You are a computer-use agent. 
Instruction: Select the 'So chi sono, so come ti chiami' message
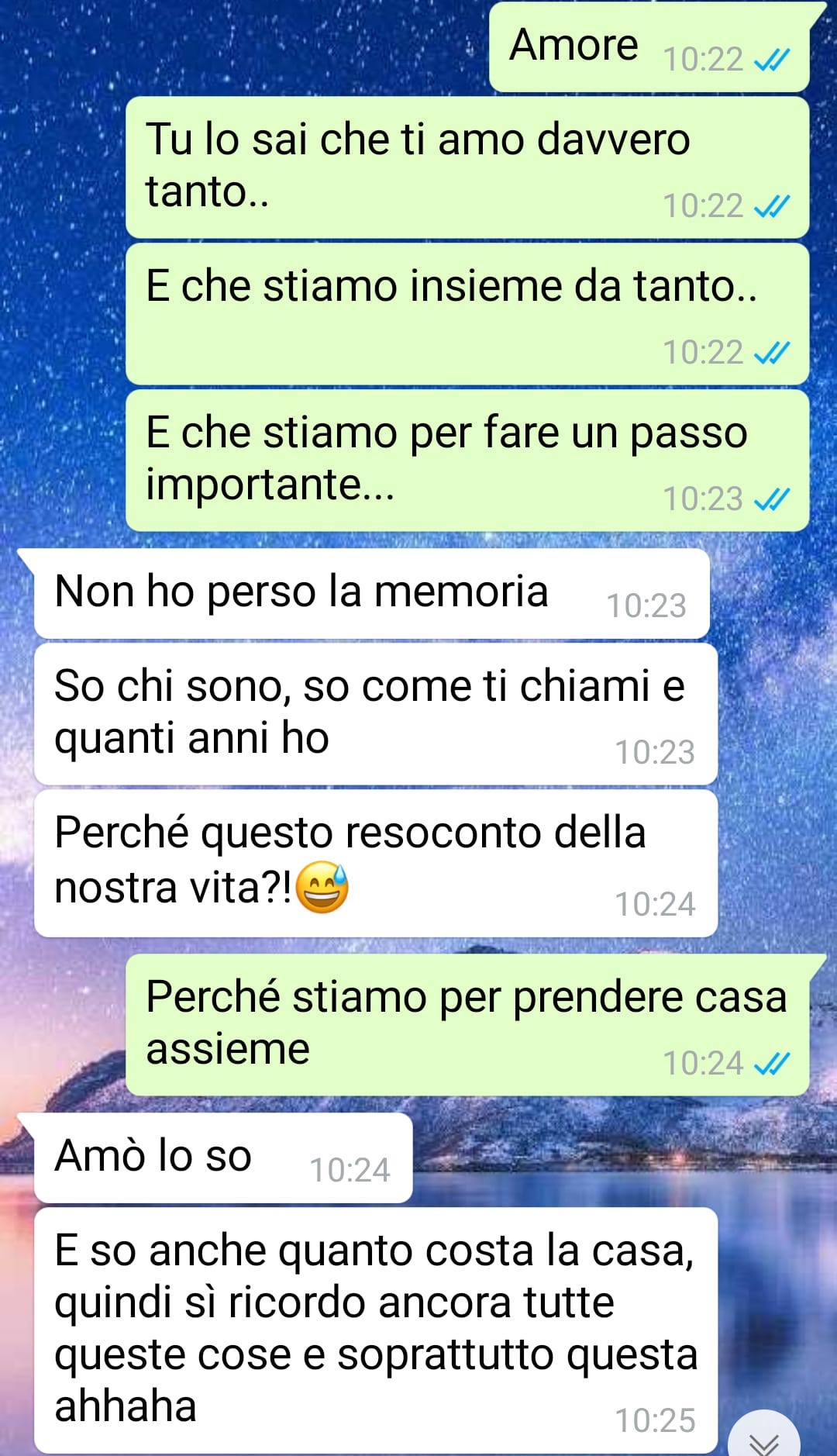pos(376,714)
